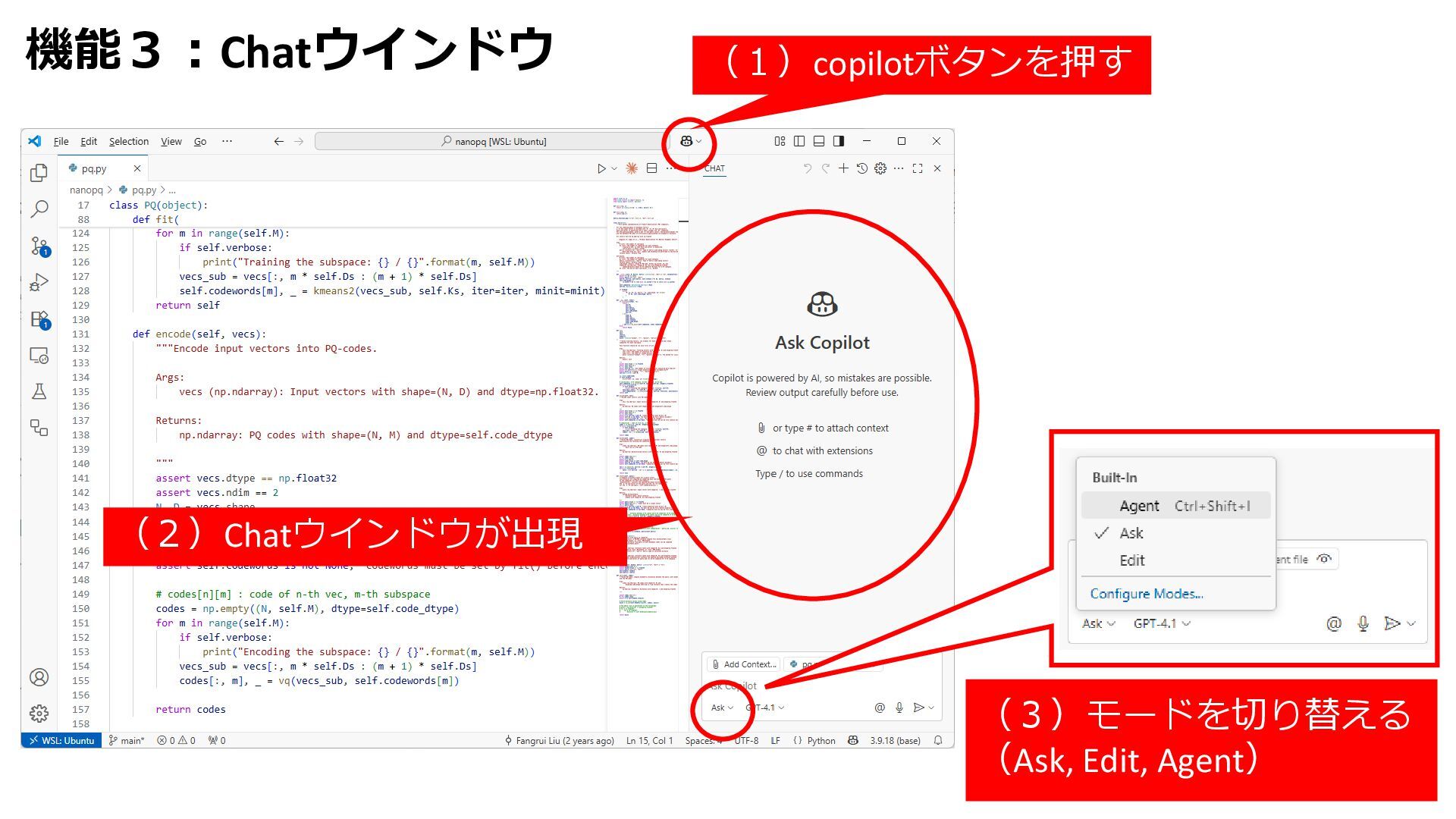
Task: Select the pq.py editor tab
Action: coord(102,168)
